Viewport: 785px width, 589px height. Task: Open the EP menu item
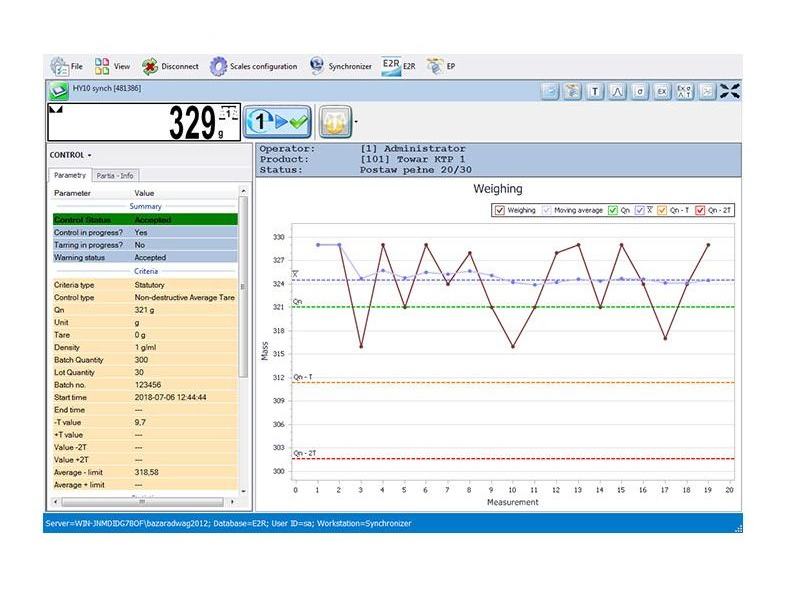(441, 66)
